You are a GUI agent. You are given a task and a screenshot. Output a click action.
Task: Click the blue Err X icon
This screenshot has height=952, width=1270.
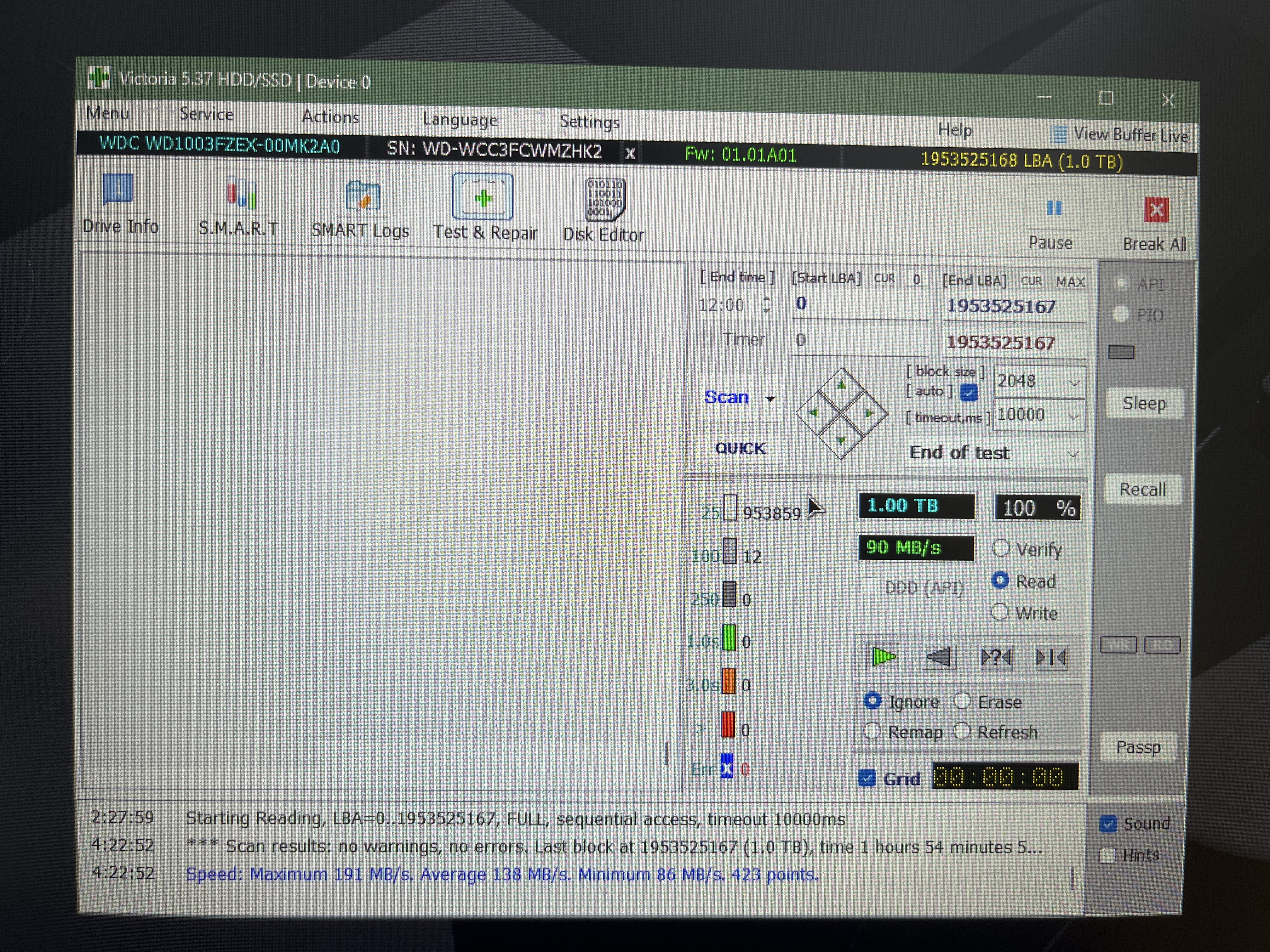coord(726,768)
